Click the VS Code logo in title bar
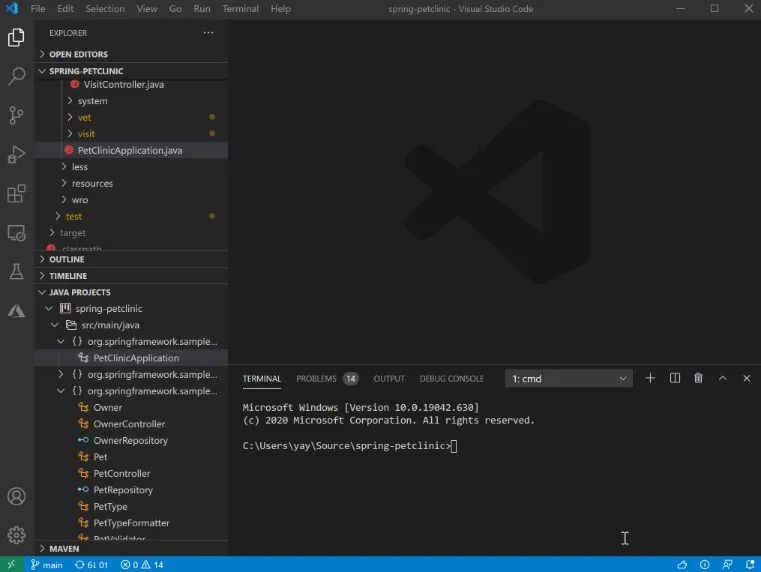The width and height of the screenshot is (761, 572). coord(12,9)
